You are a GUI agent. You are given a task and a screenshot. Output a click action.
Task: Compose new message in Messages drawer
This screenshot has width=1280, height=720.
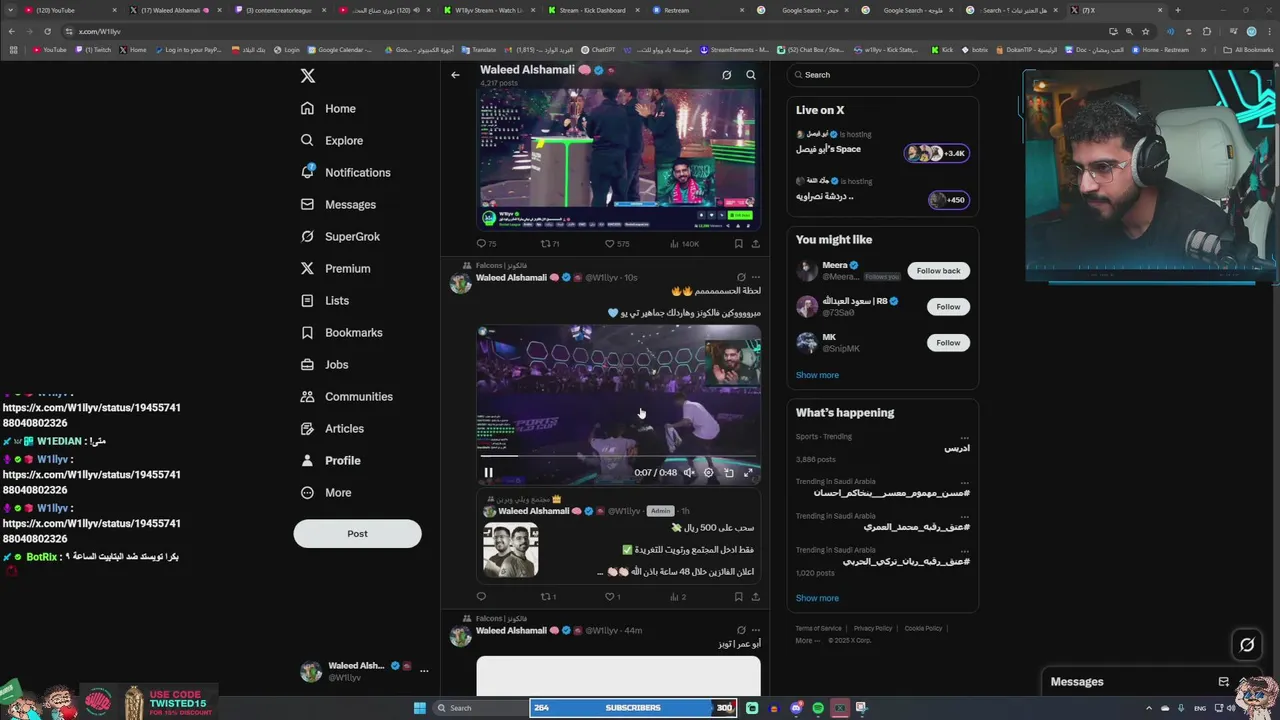coord(1223,682)
